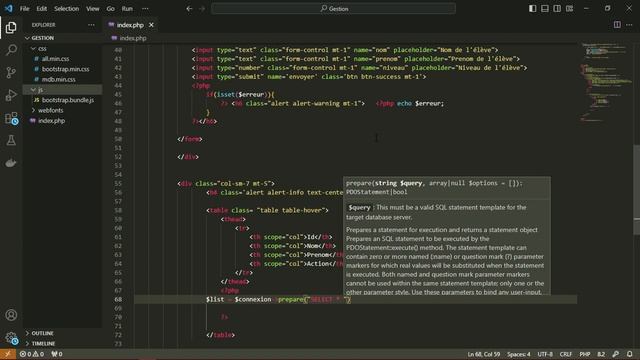
Task: Go back using the navigation arrow
Action: tap(189, 8)
